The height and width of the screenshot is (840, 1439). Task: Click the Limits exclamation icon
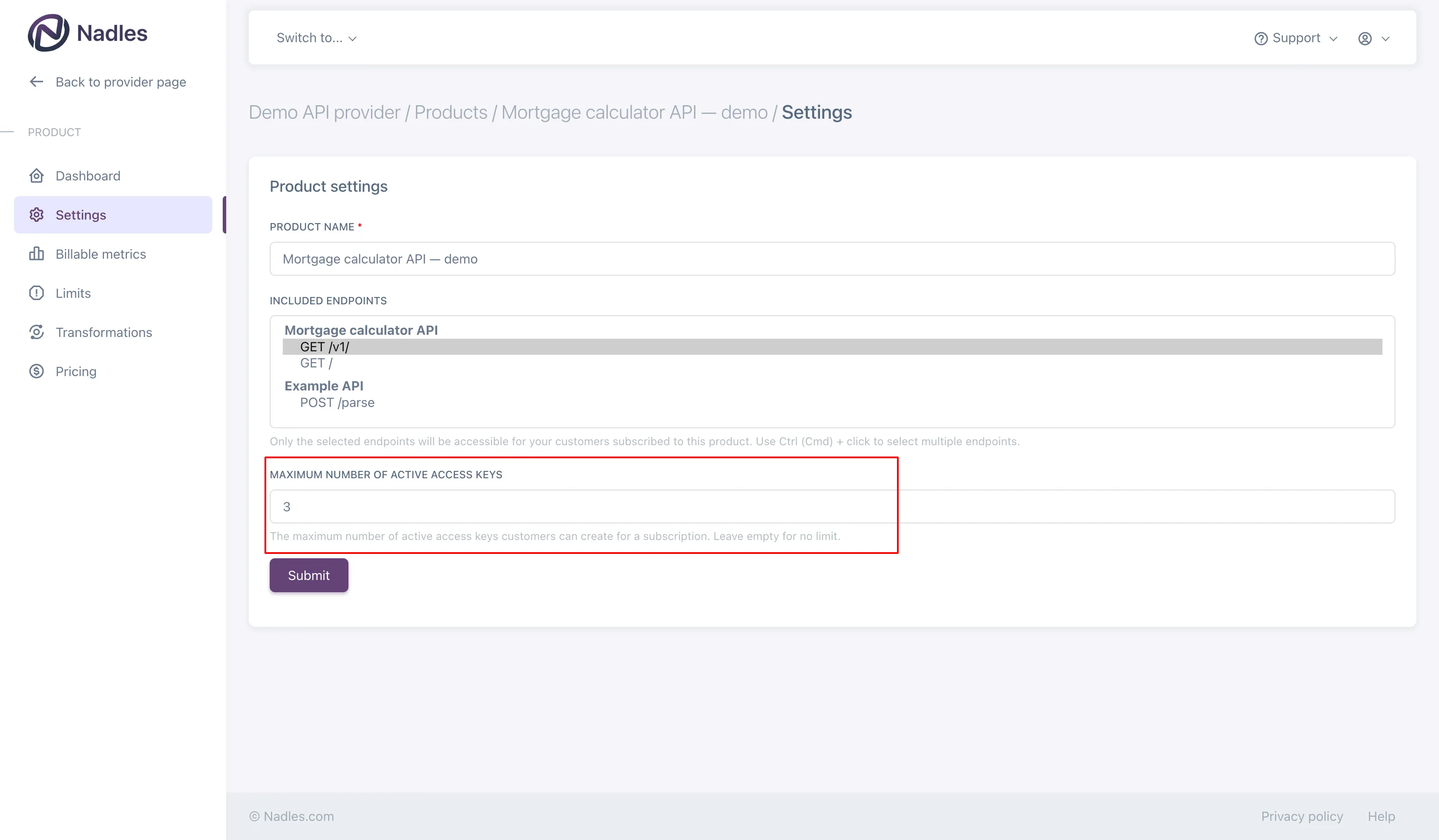point(37,293)
